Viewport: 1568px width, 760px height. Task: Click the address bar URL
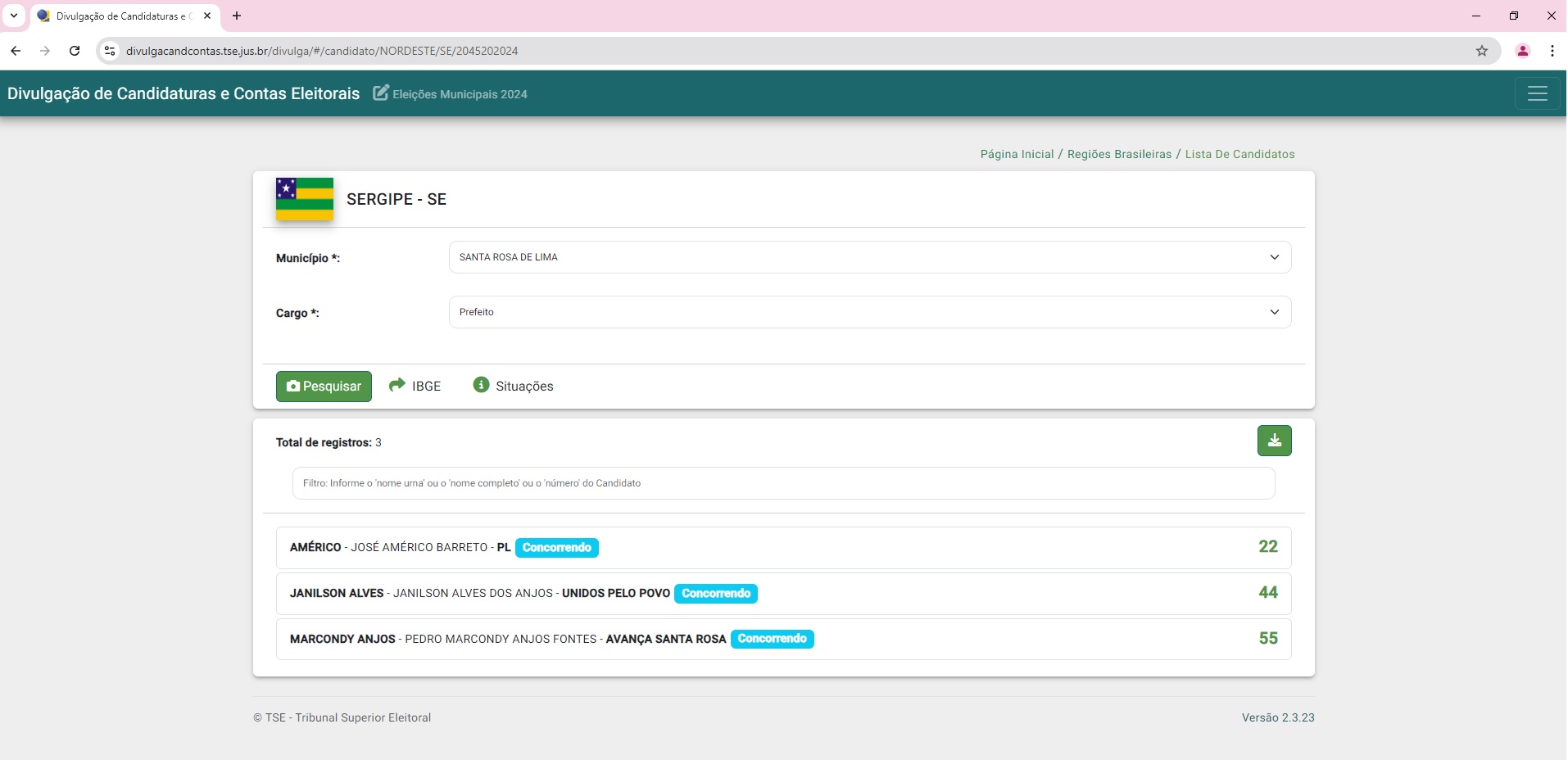point(322,51)
